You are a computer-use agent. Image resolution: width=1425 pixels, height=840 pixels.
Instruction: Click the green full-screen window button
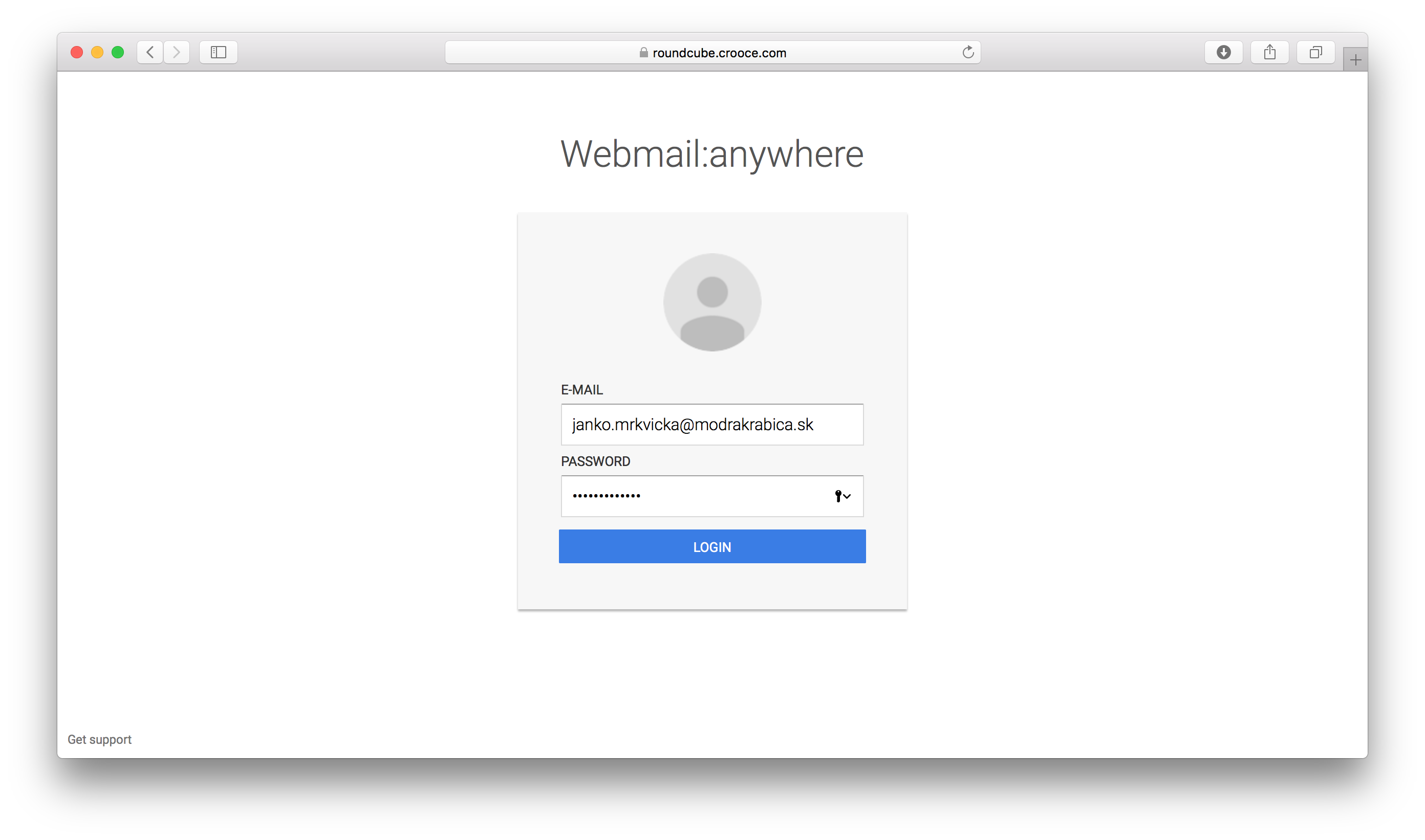[x=118, y=52]
